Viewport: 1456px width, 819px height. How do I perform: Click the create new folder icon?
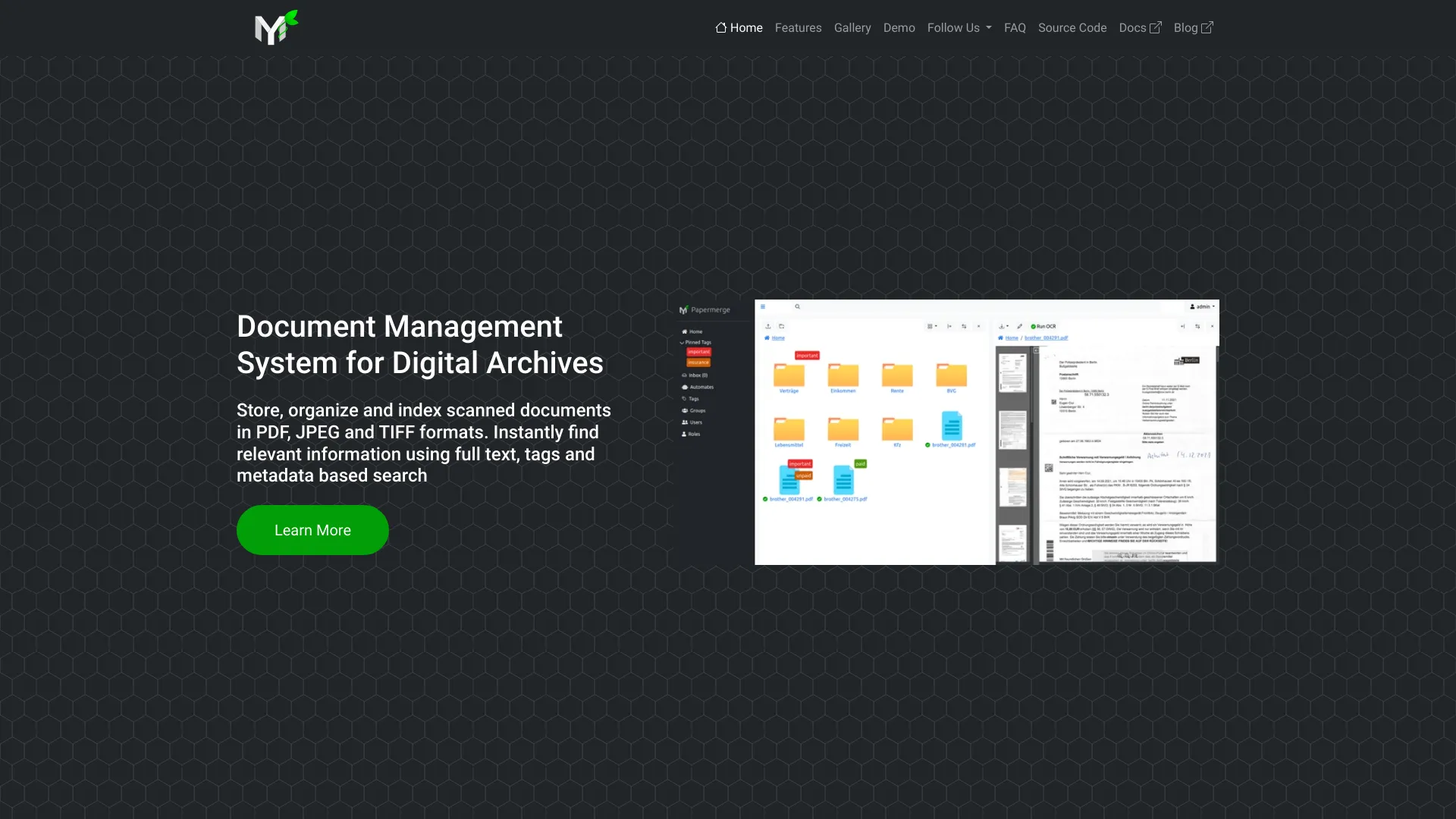click(x=782, y=326)
